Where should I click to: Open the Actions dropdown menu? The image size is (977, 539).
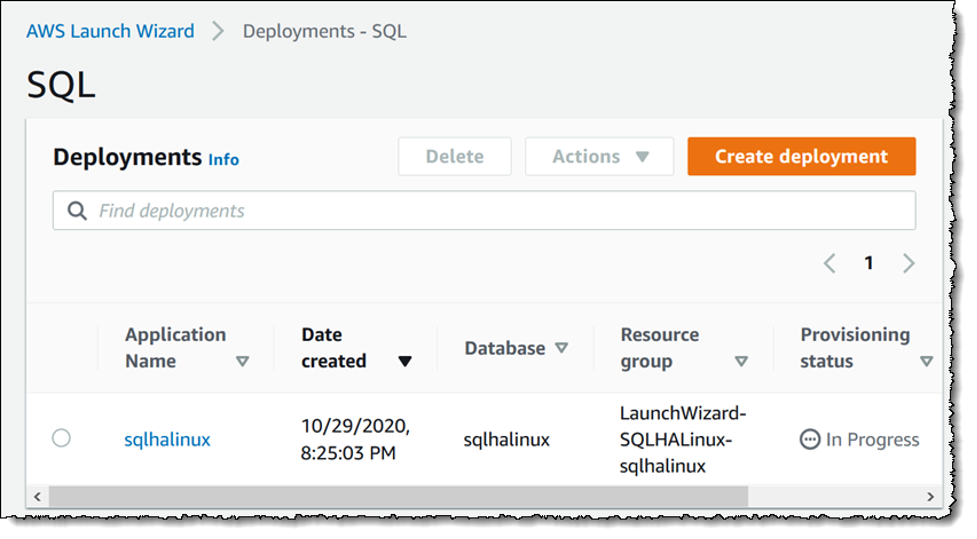tap(600, 157)
